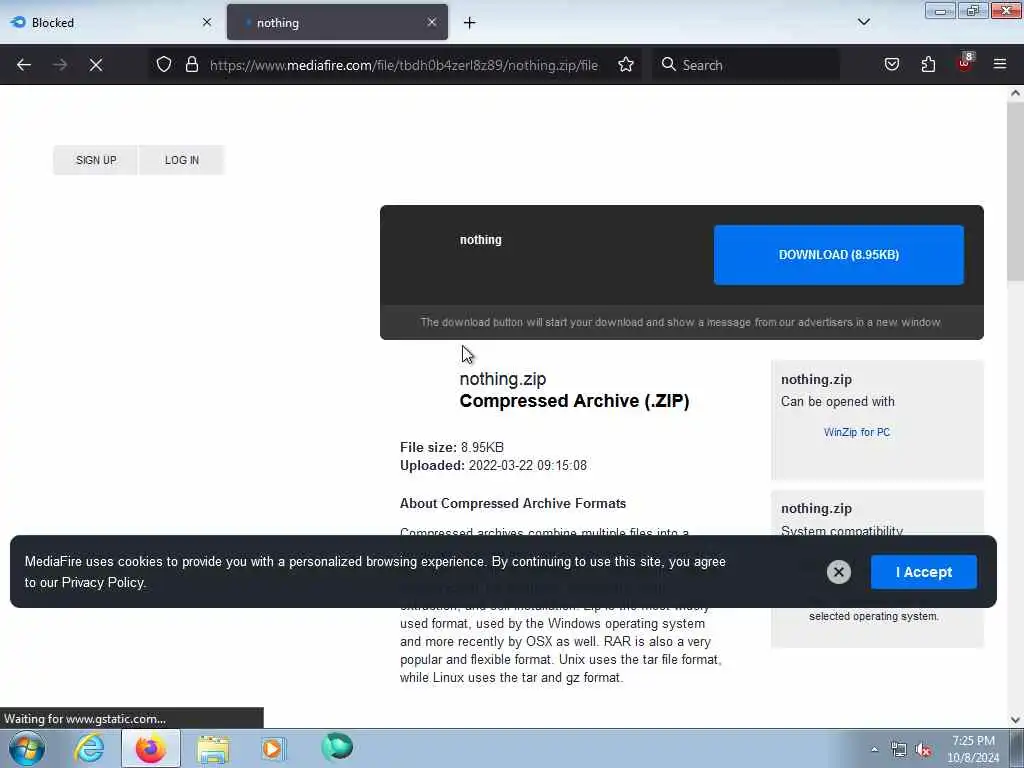
Task: Select the nothing tab
Action: (x=337, y=22)
